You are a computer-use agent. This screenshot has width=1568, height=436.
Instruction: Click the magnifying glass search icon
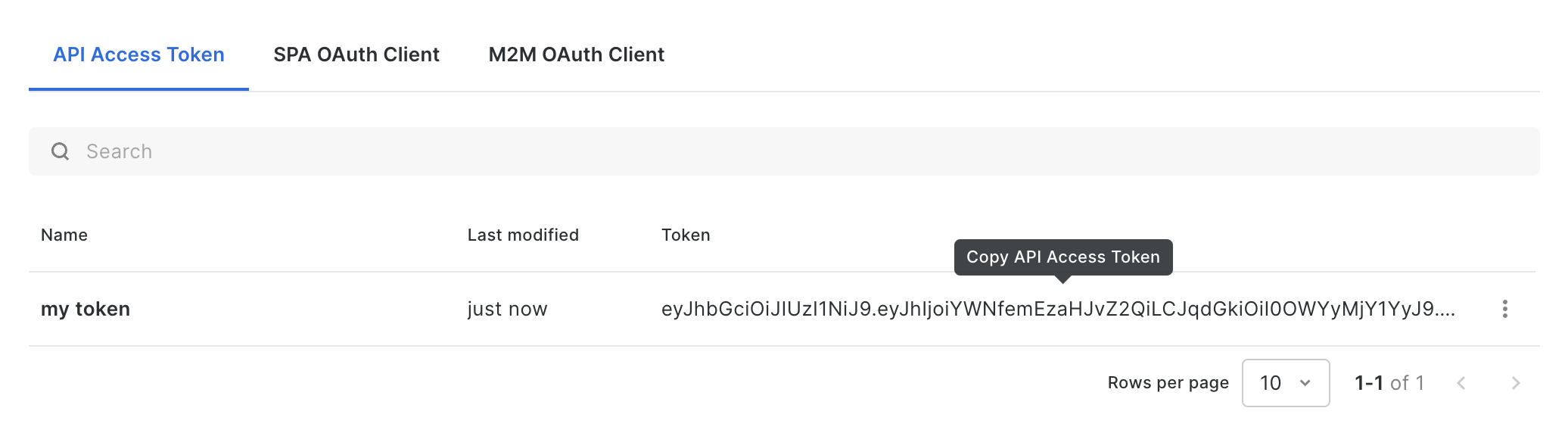[x=60, y=151]
